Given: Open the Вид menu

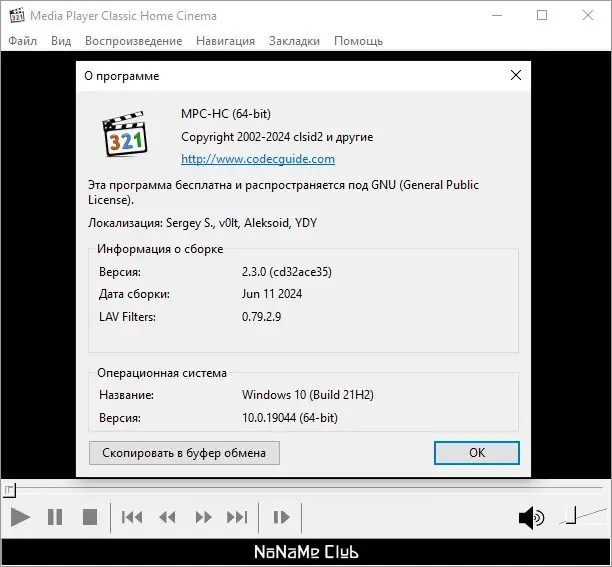Looking at the screenshot, I should tap(61, 41).
